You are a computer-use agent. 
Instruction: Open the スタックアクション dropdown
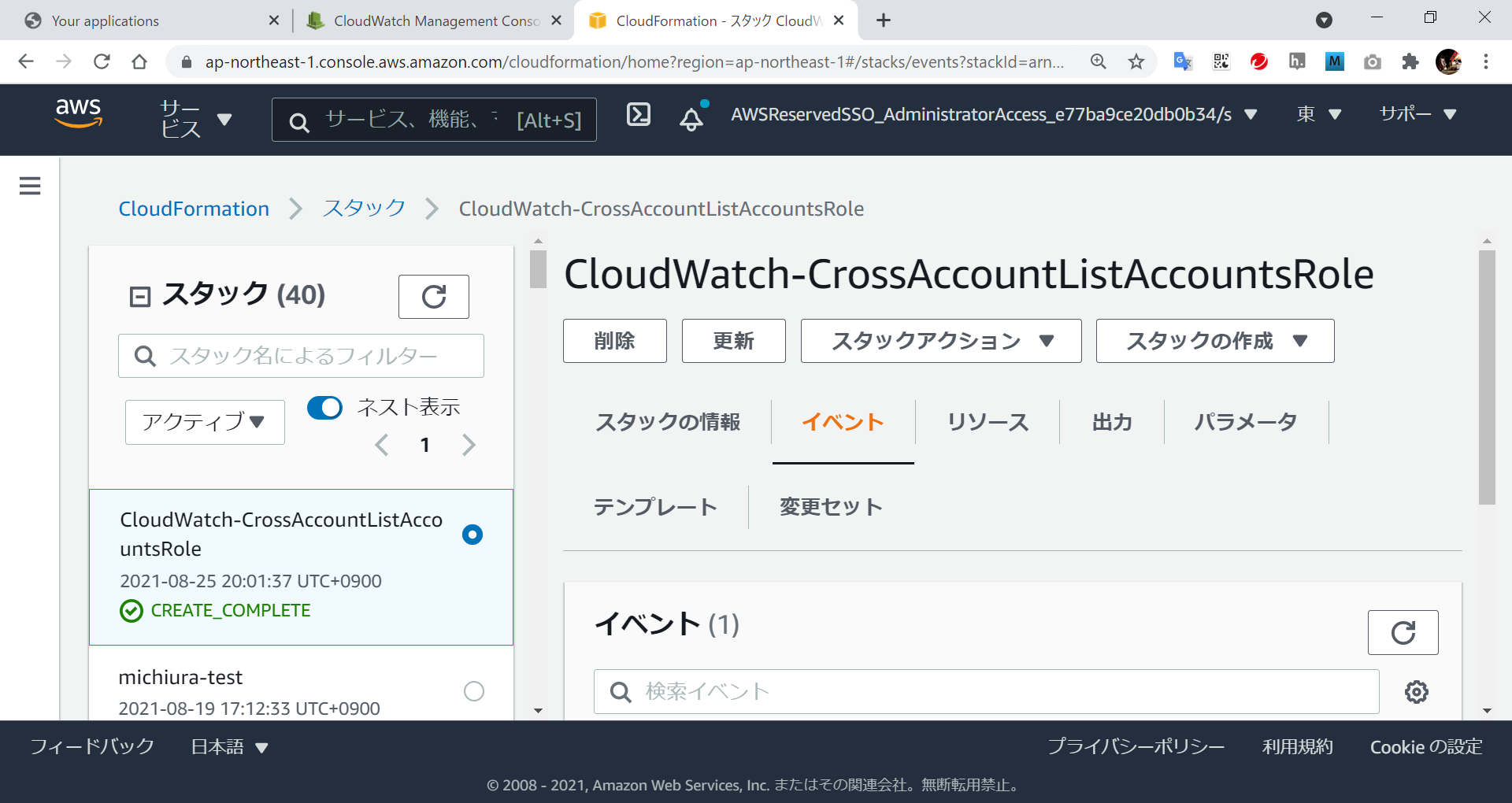(940, 341)
